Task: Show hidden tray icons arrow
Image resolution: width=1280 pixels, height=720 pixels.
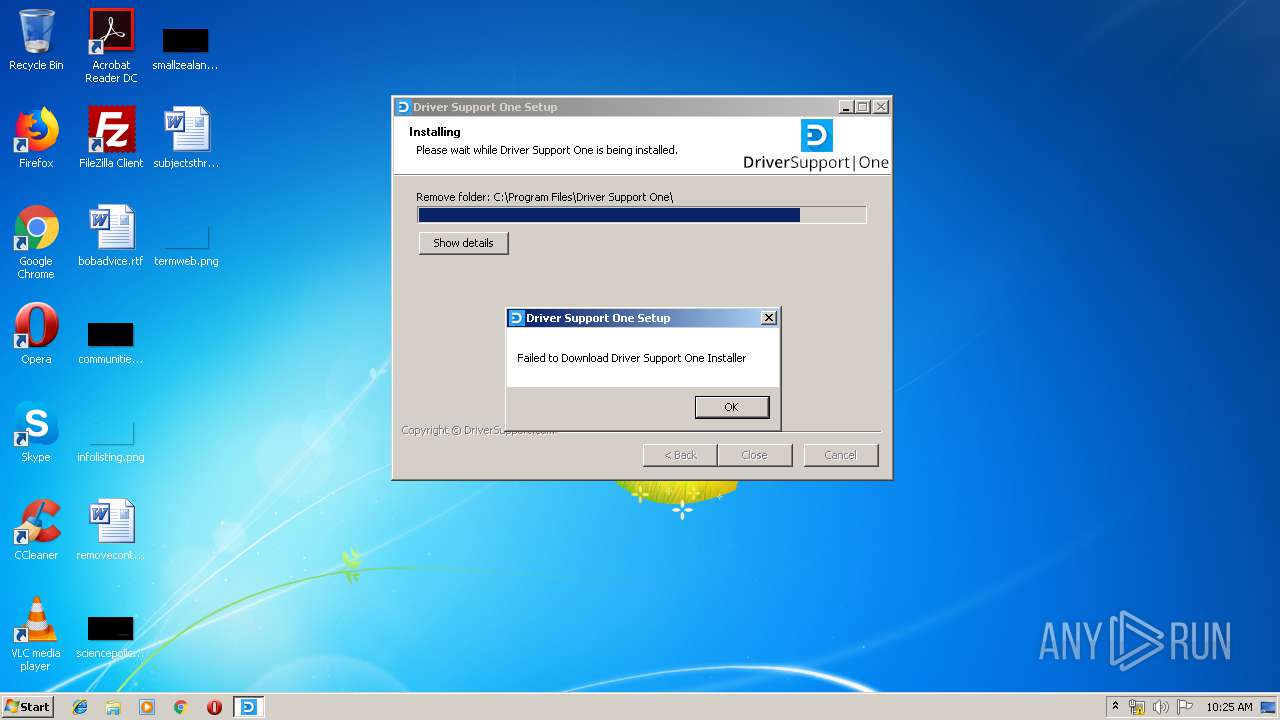Action: point(1115,707)
